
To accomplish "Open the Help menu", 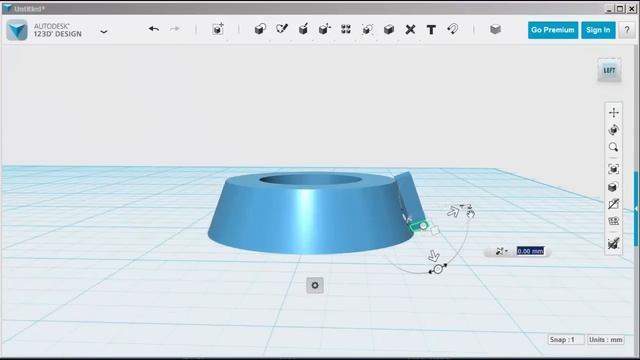I will [x=627, y=30].
